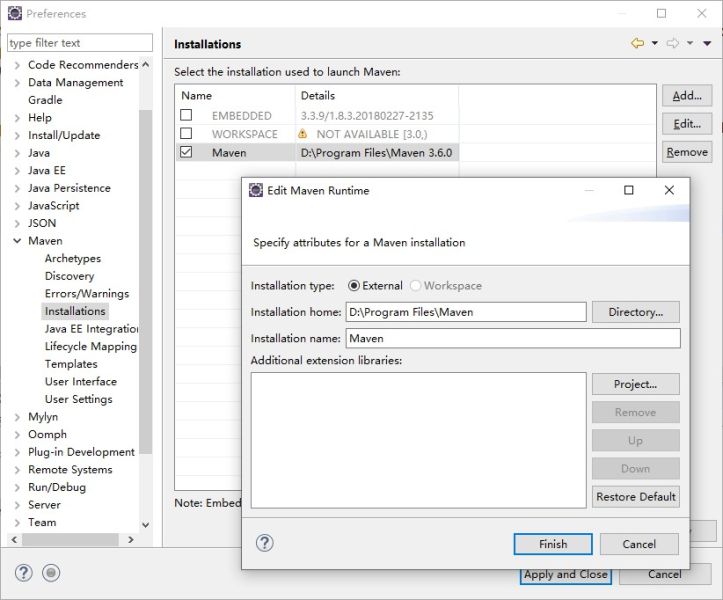723x600 pixels.
Task: Expand the Run/Debug tree node
Action: point(17,487)
